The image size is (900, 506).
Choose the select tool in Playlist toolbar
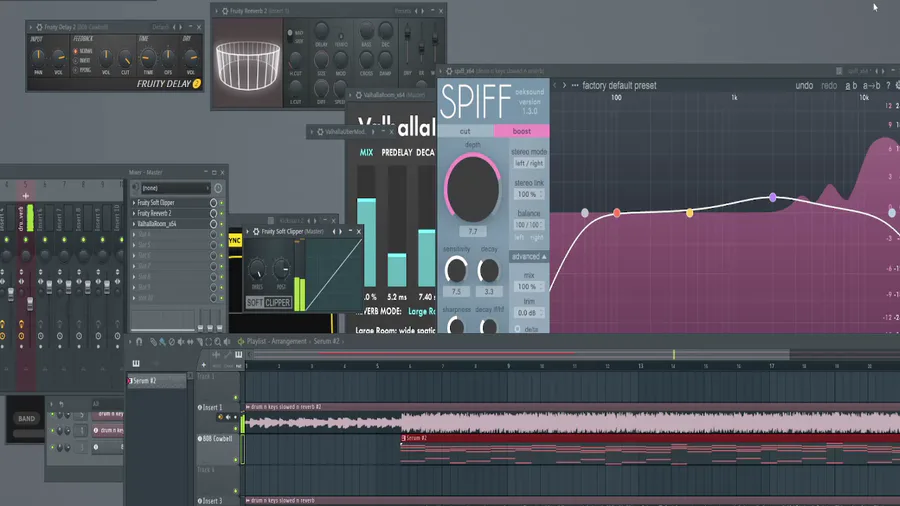coord(208,341)
